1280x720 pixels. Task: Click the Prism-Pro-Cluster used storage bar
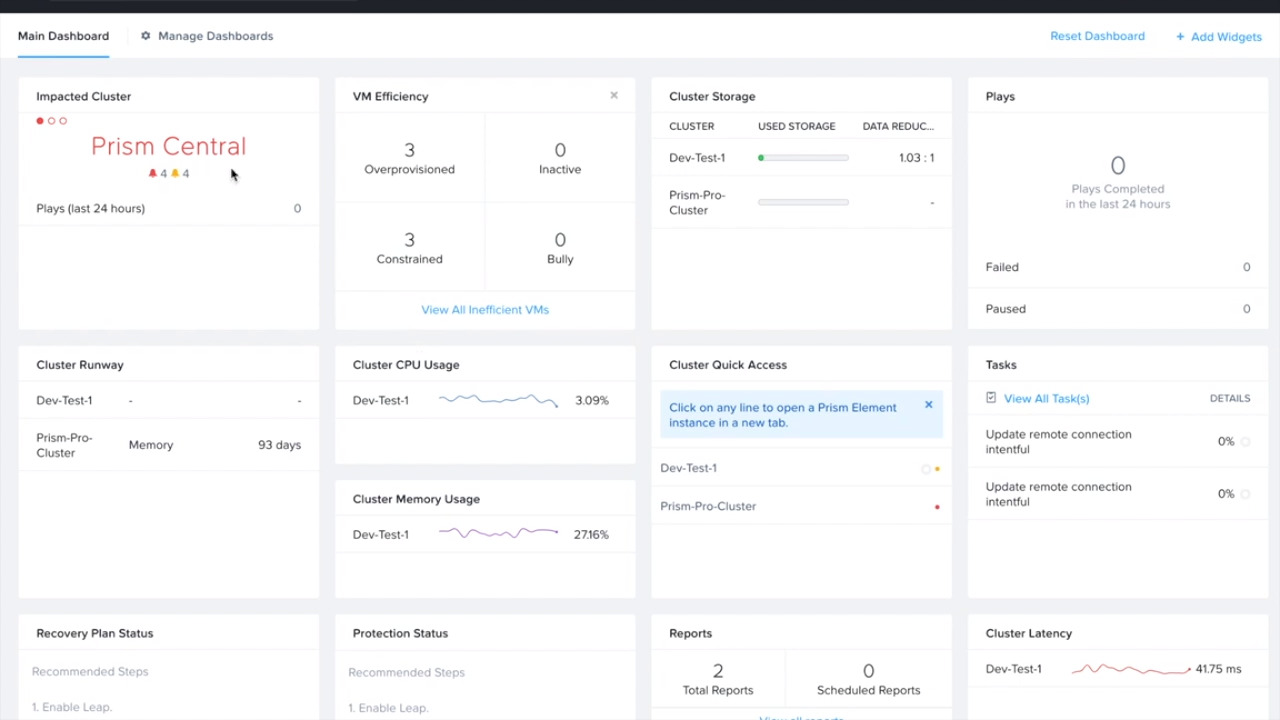[x=803, y=202]
